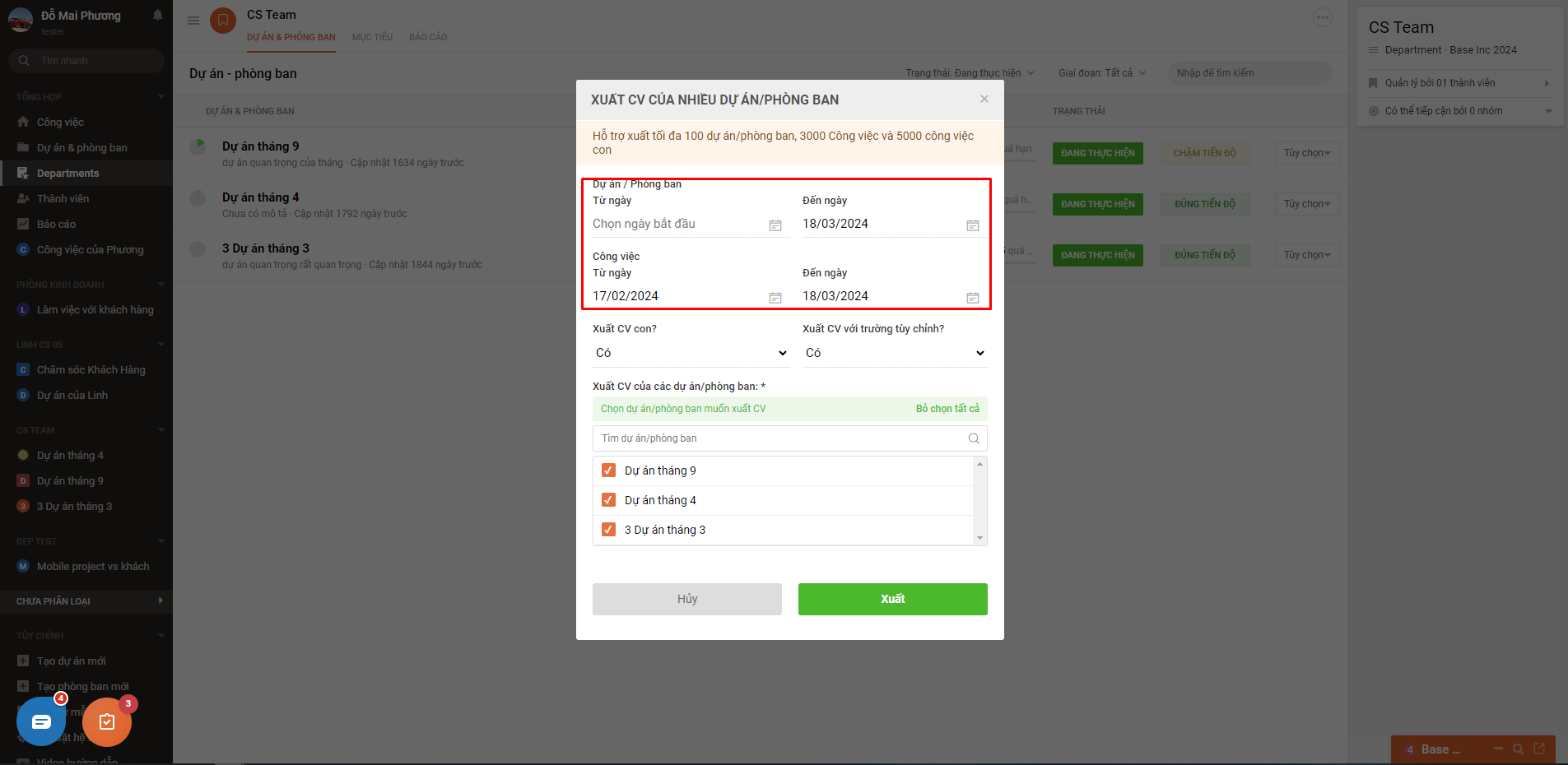Open the three-dots options icon

pos(1323,17)
